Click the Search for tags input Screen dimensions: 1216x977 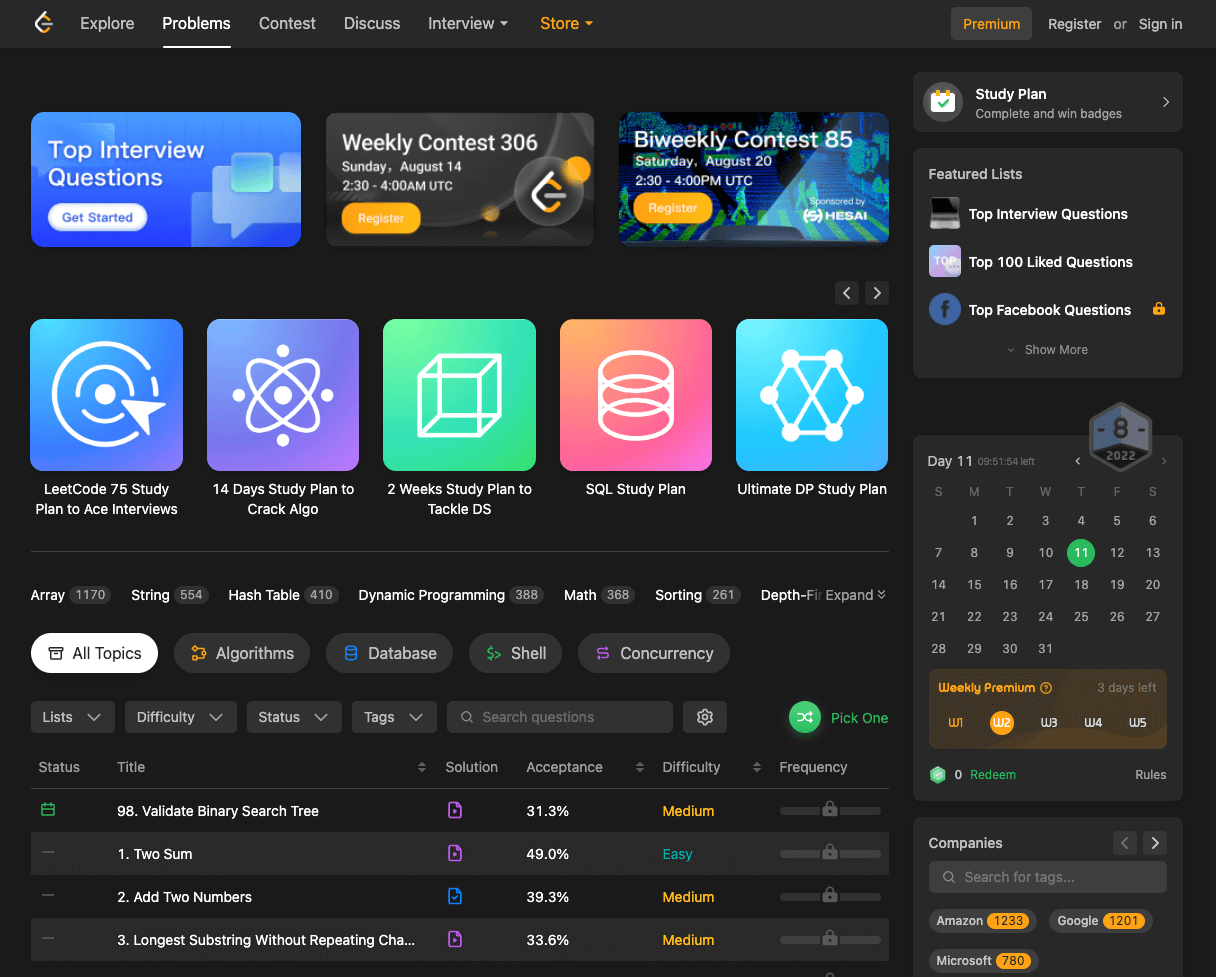(1048, 877)
